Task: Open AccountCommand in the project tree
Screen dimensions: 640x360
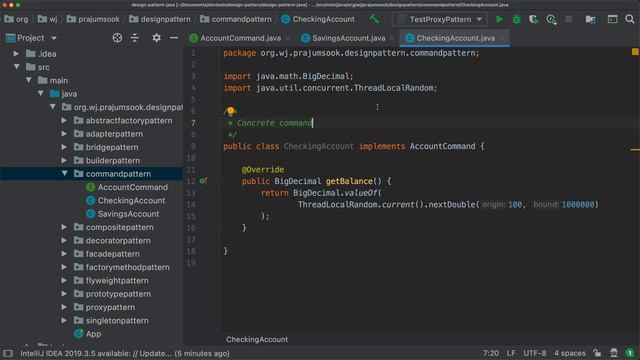Action: point(132,187)
